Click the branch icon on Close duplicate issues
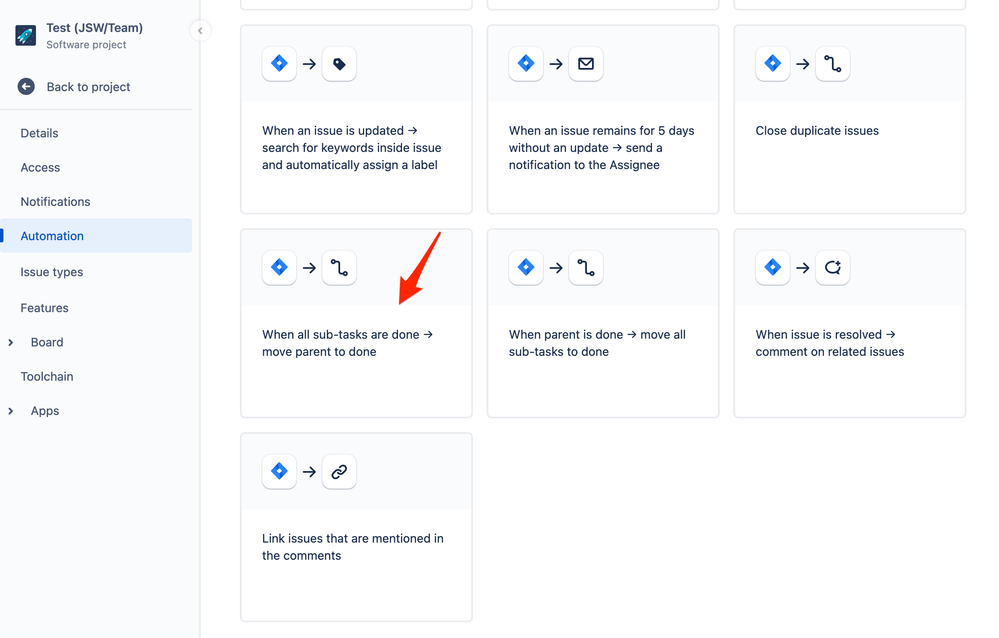This screenshot has width=999, height=638. pos(833,63)
